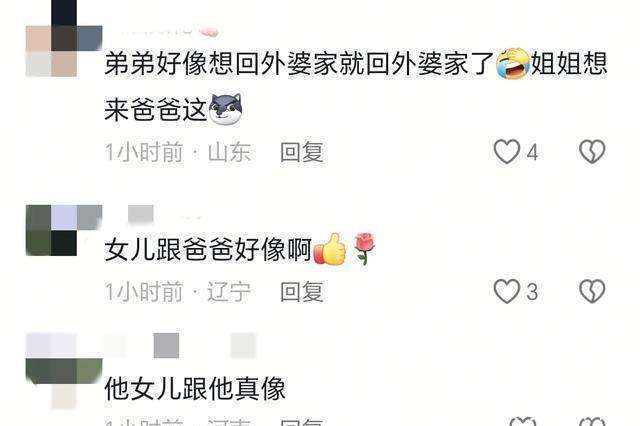
Task: Tap broken heart on the bottom comment
Action: 592,422
